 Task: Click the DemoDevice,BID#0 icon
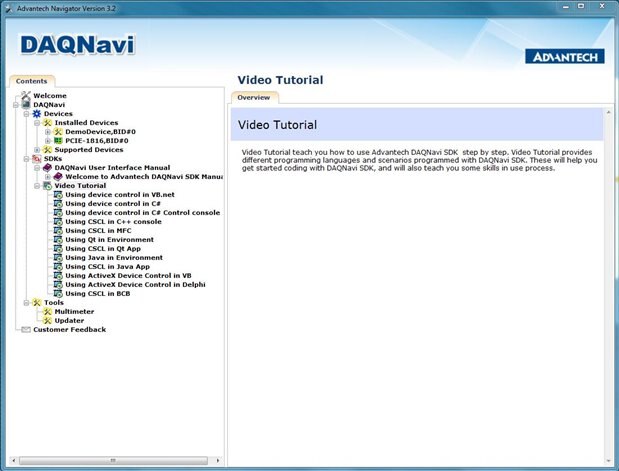pos(58,132)
